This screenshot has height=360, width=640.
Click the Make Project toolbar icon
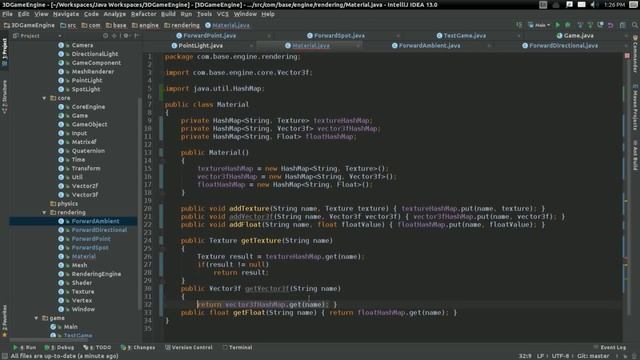click(519, 25)
